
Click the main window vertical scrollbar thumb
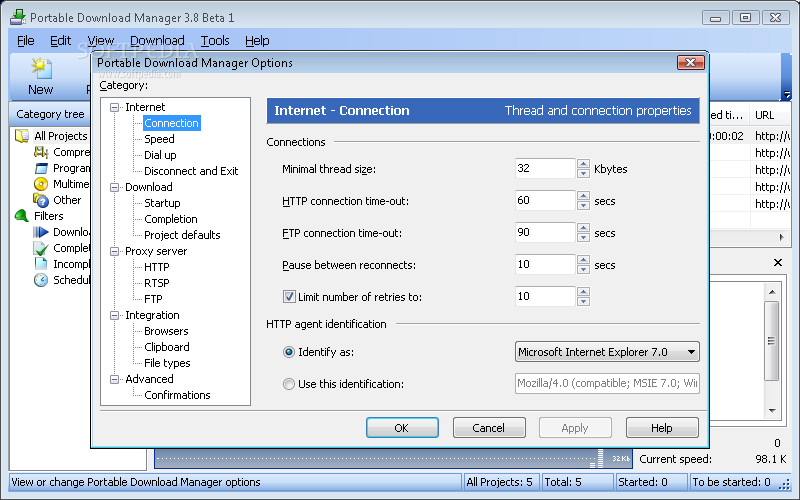click(x=771, y=341)
